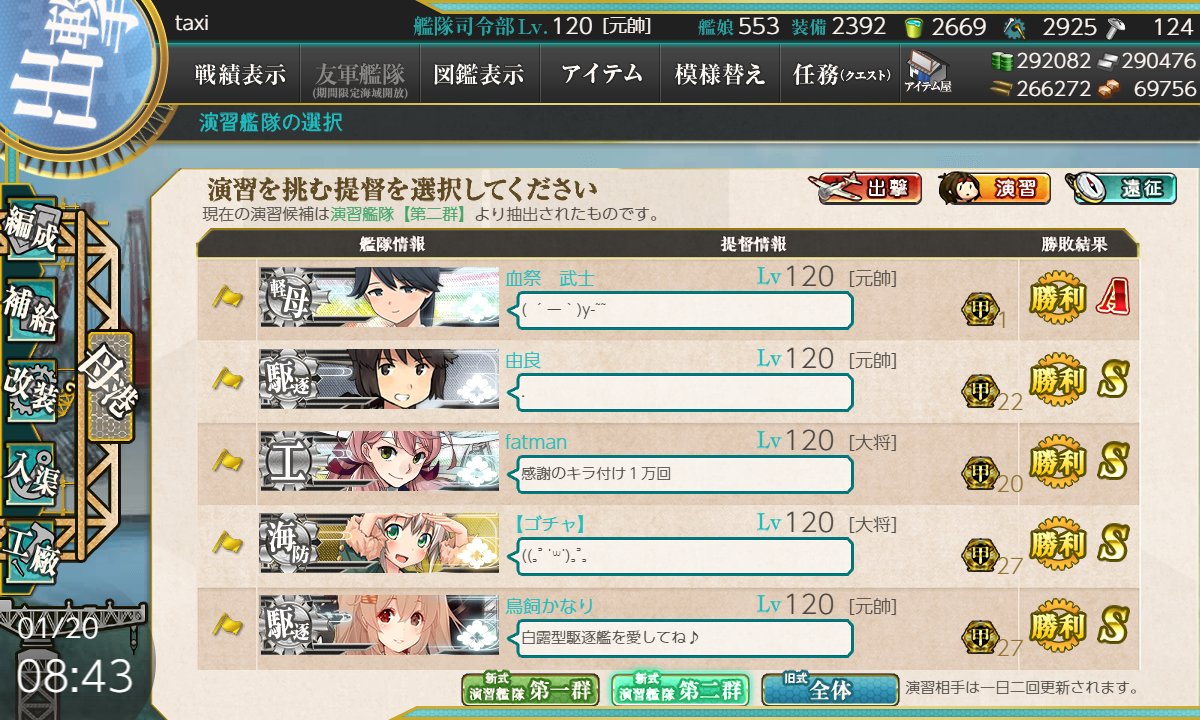Select 鳥飼かなり's destroyer fleet banner

(380, 627)
